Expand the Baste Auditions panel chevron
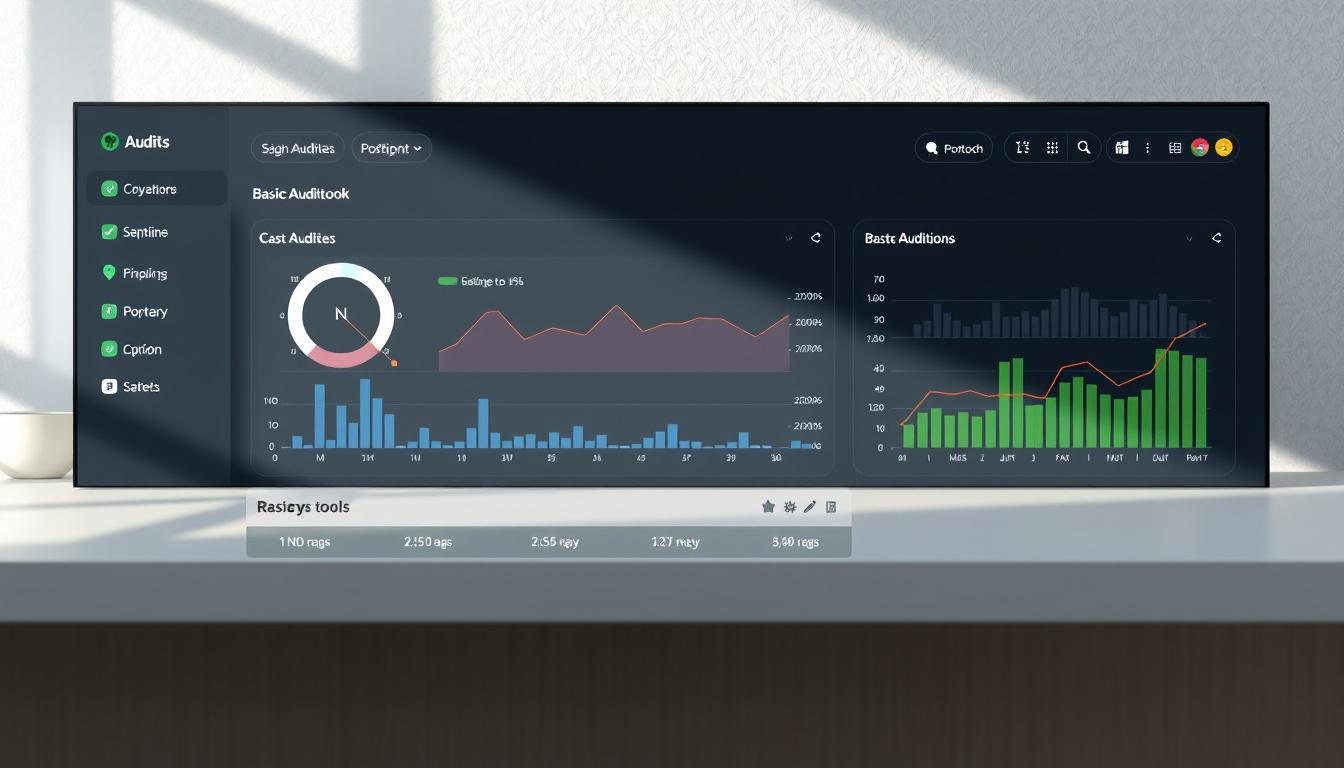This screenshot has width=1344, height=768. click(1189, 239)
